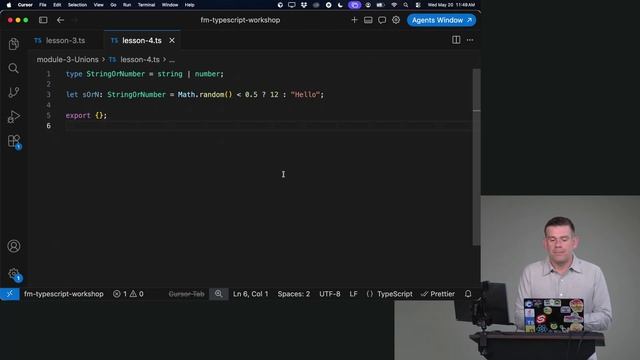Close the lesson-4.ts tab

[172, 40]
